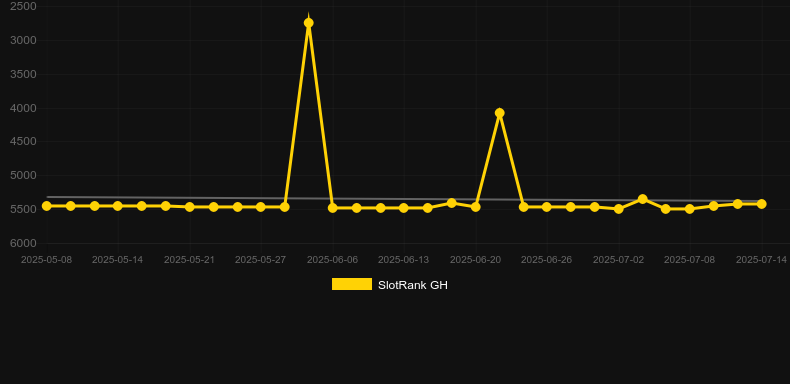Select the data point above 2025-07-02
Viewport: 790px width, 384px height.
pyautogui.click(x=619, y=209)
